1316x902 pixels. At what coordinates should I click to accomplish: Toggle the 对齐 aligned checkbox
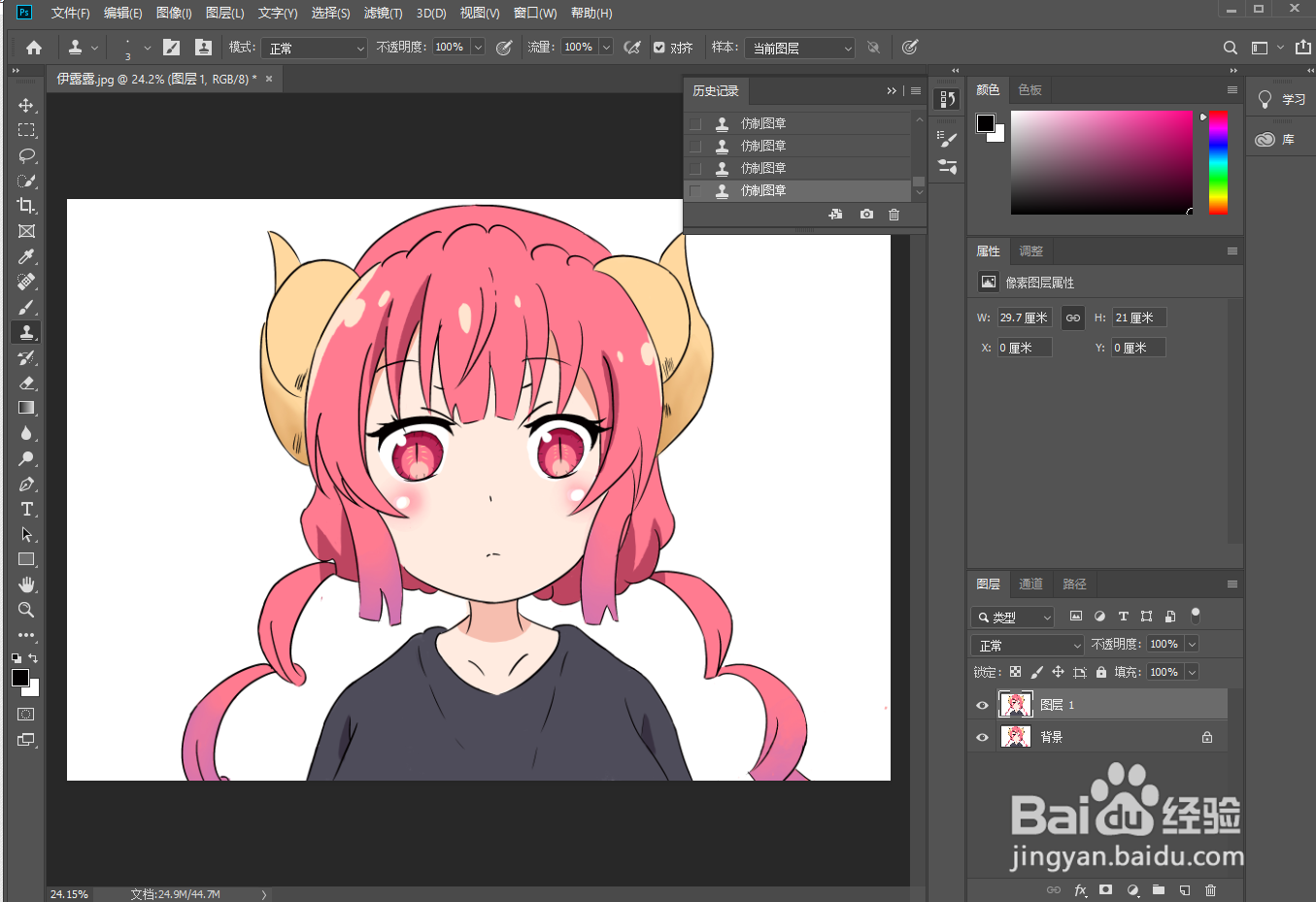click(659, 48)
